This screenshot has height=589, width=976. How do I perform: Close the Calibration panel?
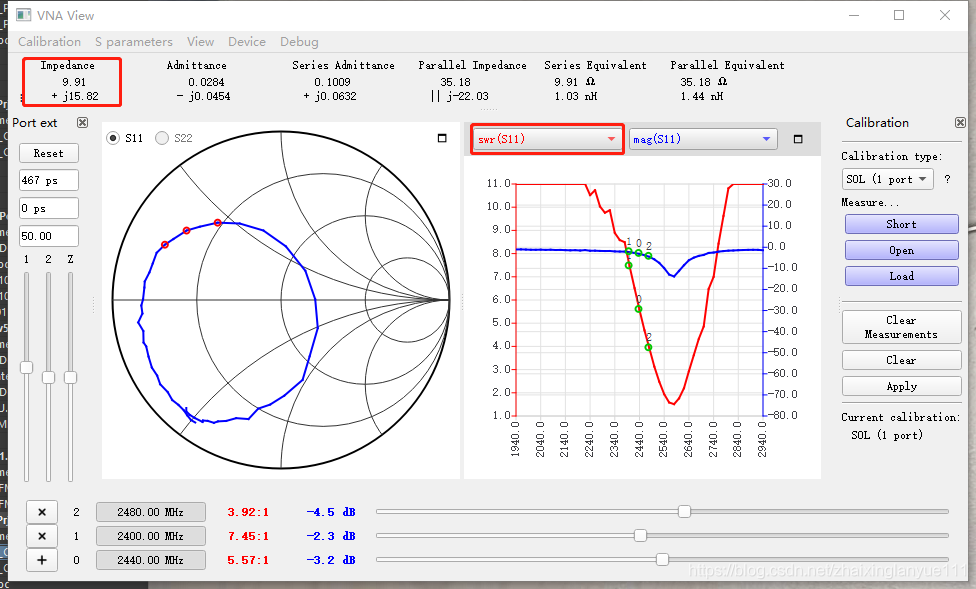pyautogui.click(x=960, y=123)
